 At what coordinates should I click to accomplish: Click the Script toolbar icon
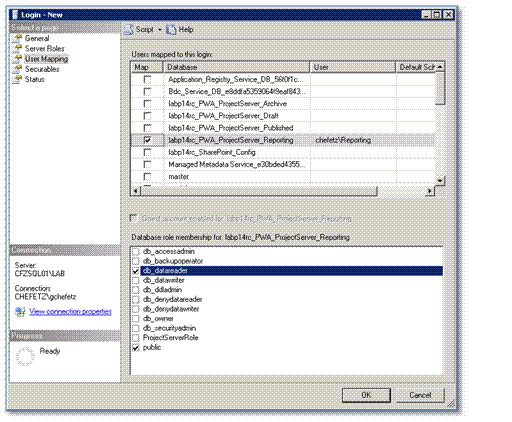(129, 30)
